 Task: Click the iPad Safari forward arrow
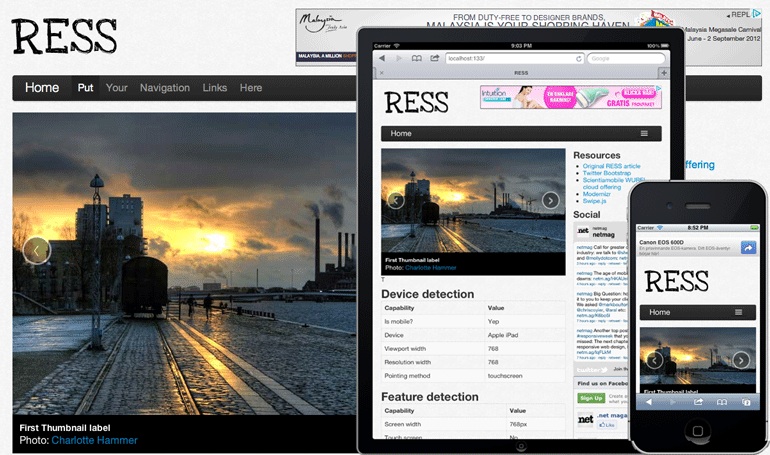(399, 58)
